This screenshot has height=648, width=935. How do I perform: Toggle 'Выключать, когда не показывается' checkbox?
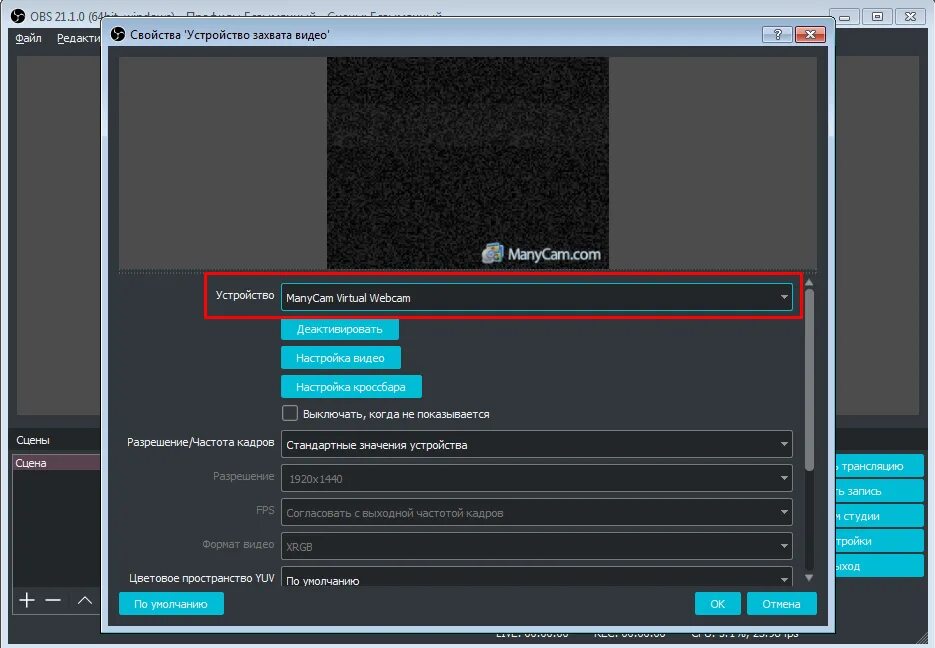pyautogui.click(x=290, y=413)
